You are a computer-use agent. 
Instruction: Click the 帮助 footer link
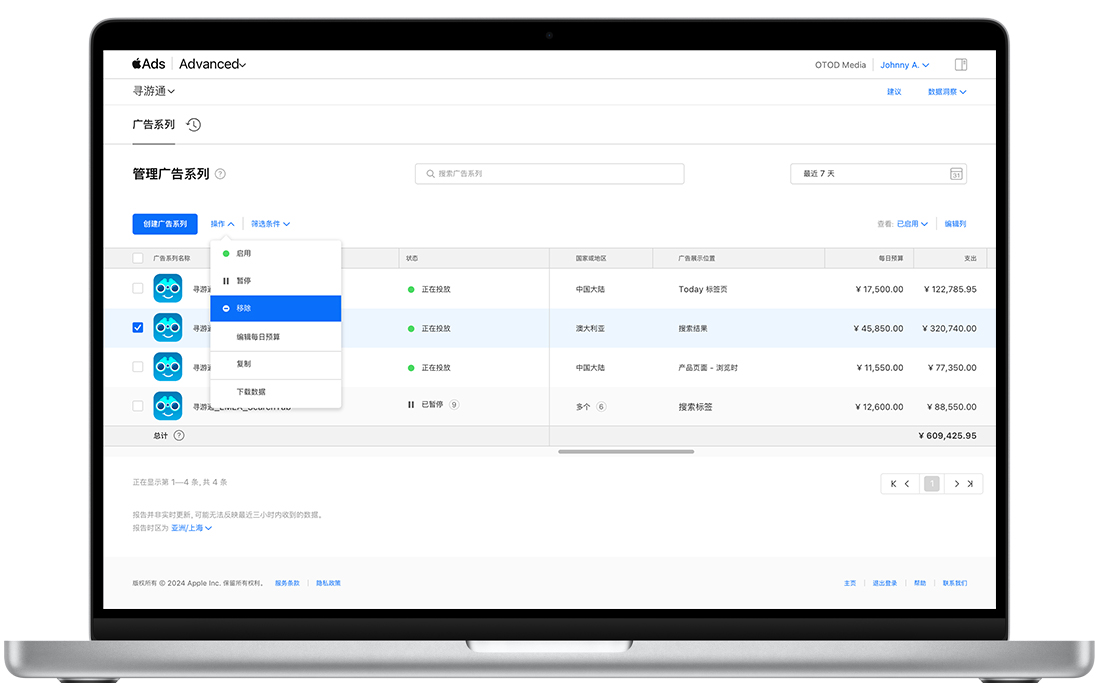[x=920, y=583]
